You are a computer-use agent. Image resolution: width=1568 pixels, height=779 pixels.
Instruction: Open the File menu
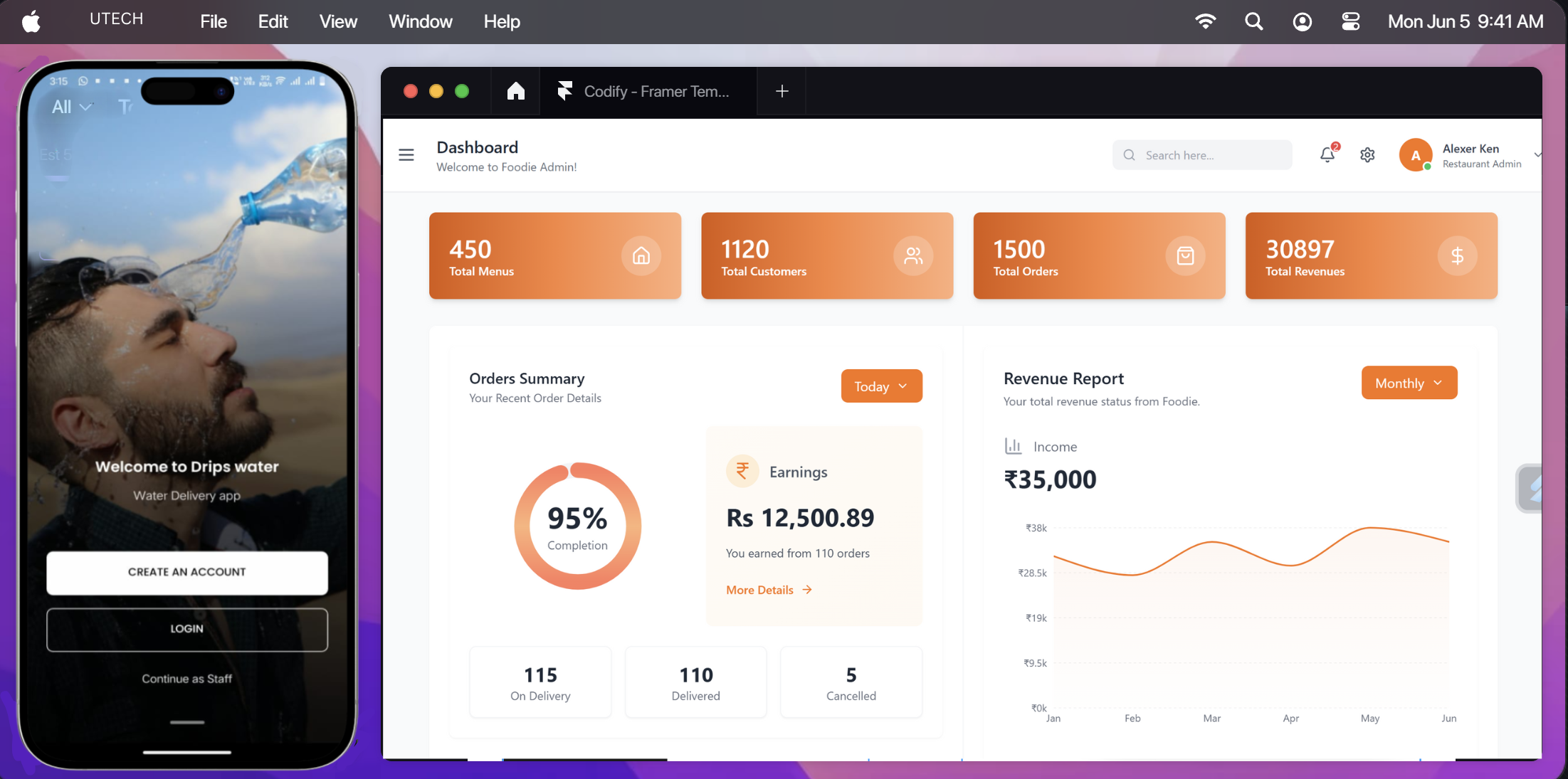coord(214,21)
